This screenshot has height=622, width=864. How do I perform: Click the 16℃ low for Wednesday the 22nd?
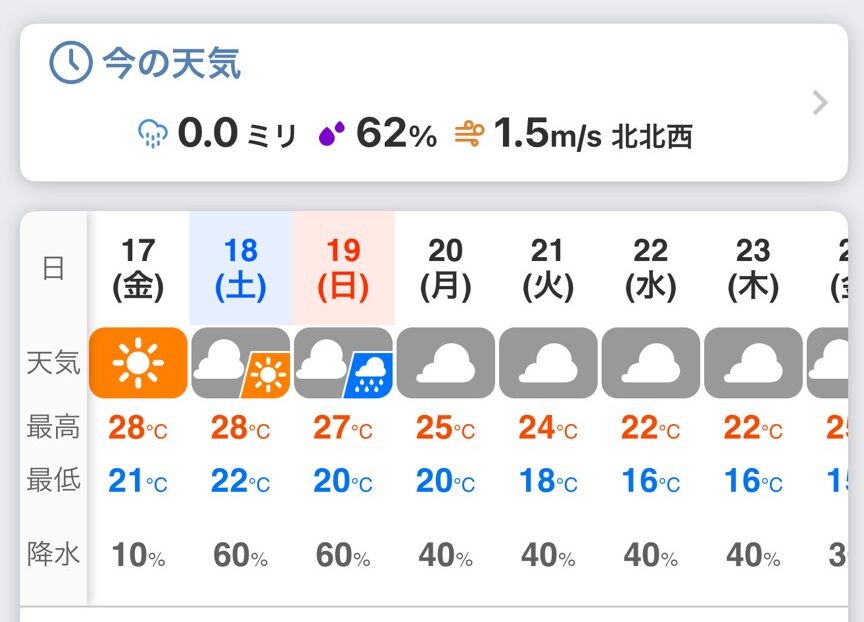click(650, 481)
